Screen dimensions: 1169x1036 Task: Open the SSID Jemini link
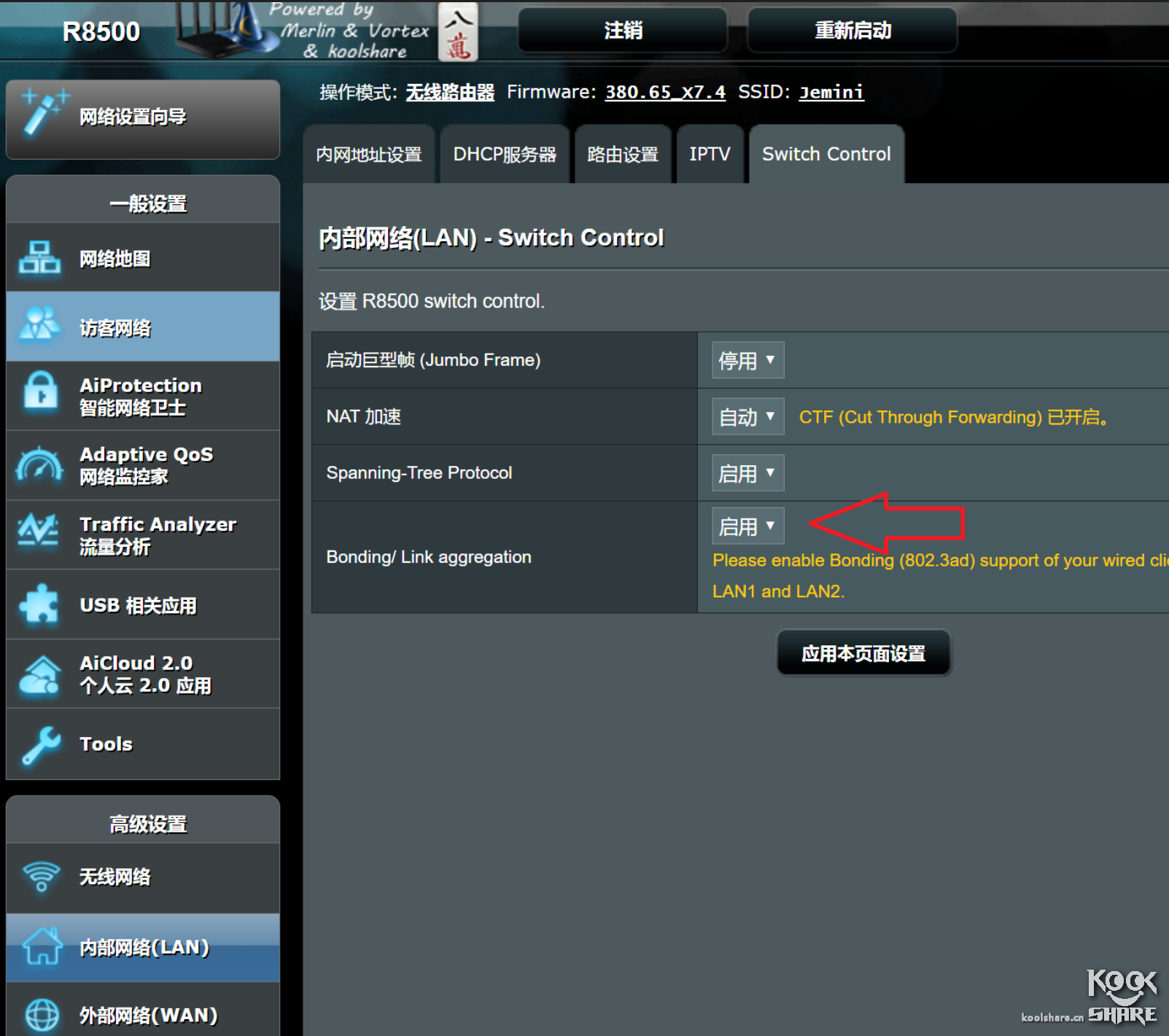[x=831, y=93]
